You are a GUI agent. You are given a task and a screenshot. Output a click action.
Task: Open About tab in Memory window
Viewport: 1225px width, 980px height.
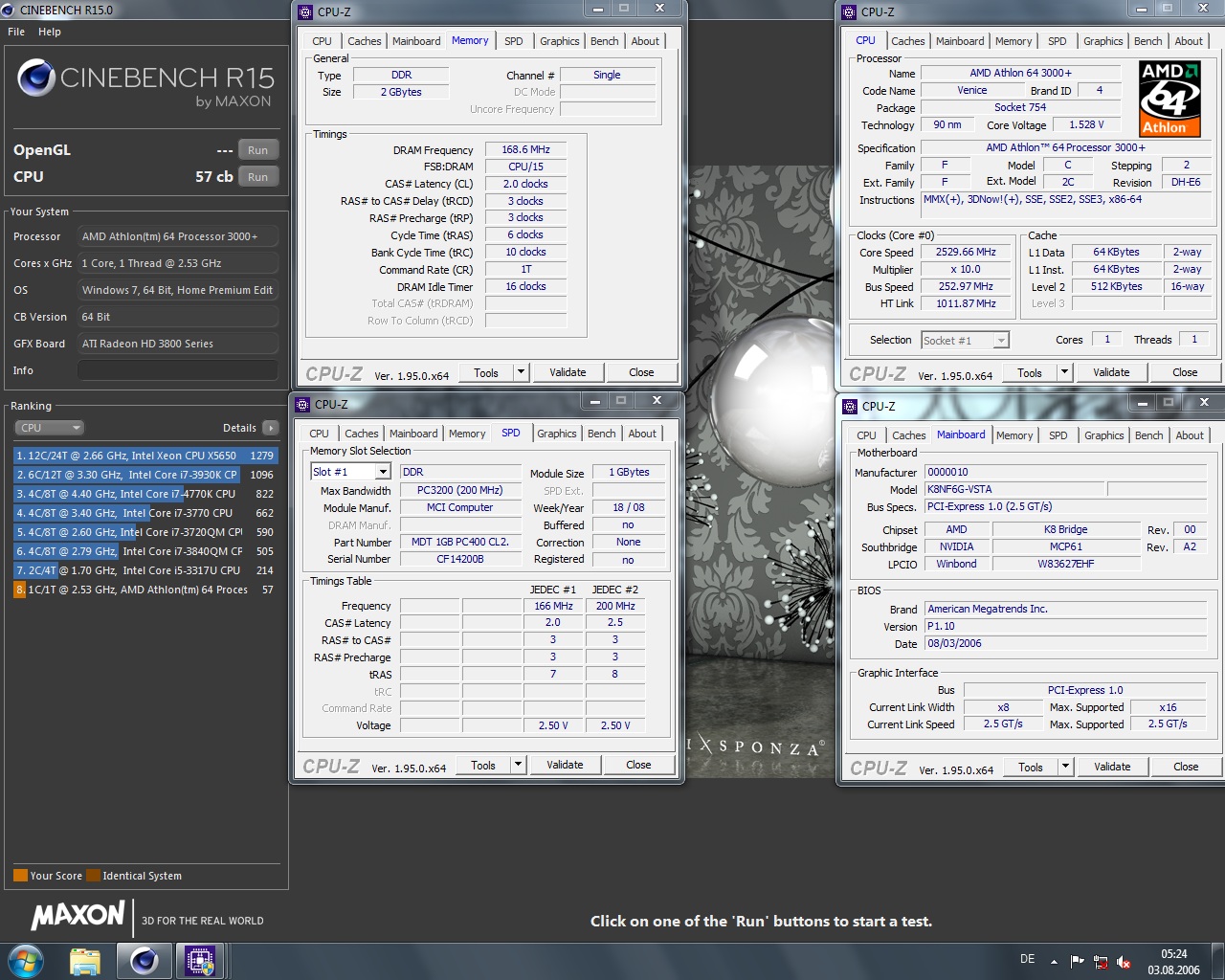point(645,41)
